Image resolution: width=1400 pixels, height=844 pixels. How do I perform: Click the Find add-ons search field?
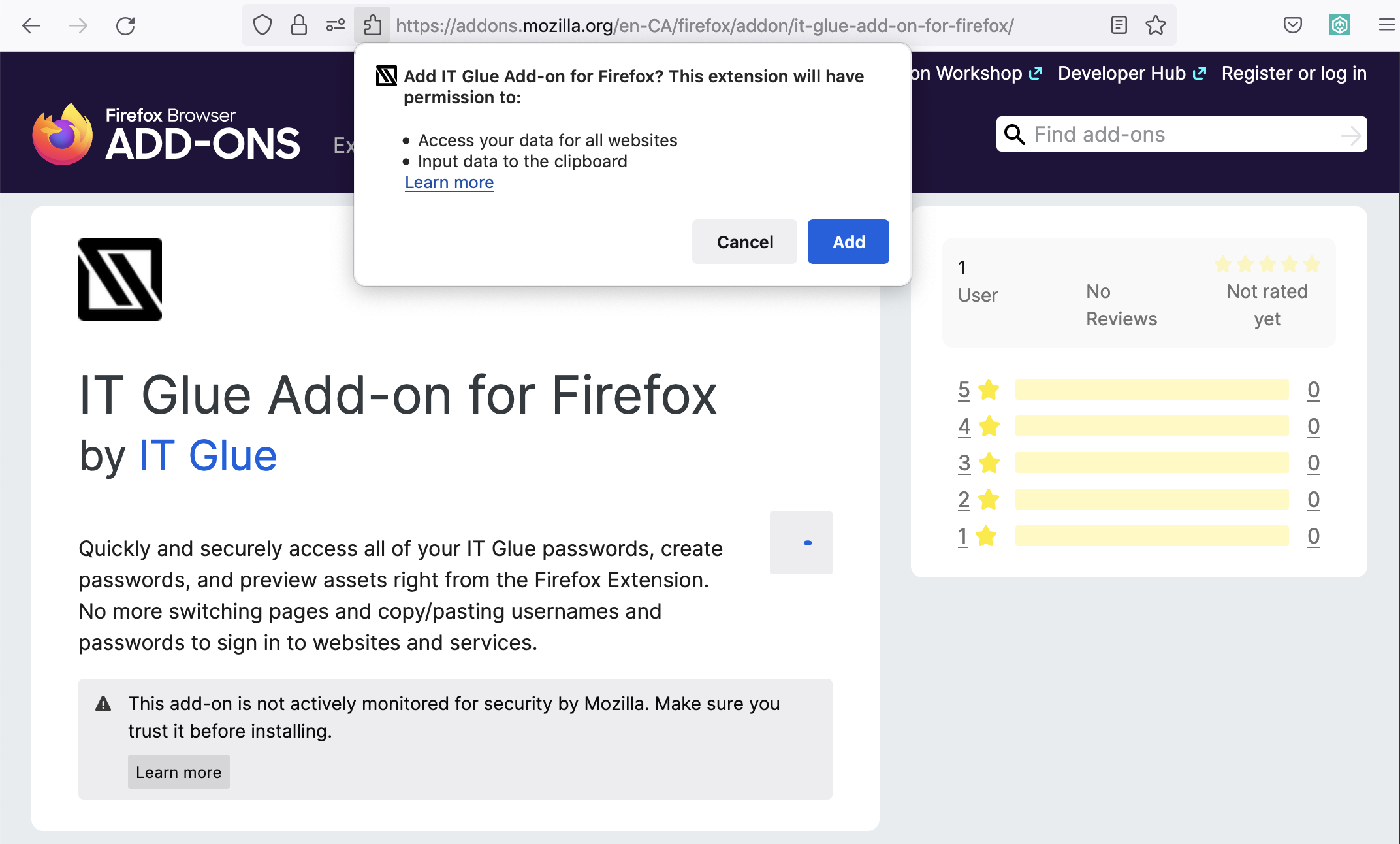(x=1182, y=135)
